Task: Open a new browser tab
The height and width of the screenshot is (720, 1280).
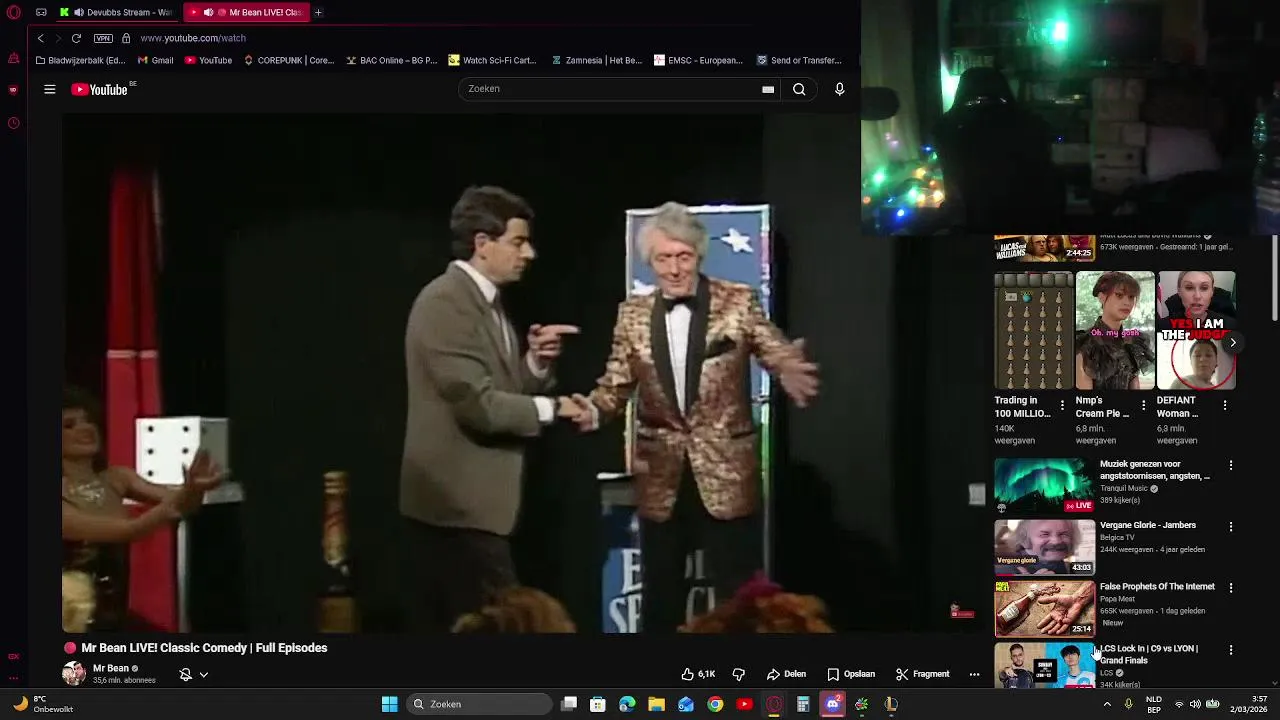Action: click(318, 12)
